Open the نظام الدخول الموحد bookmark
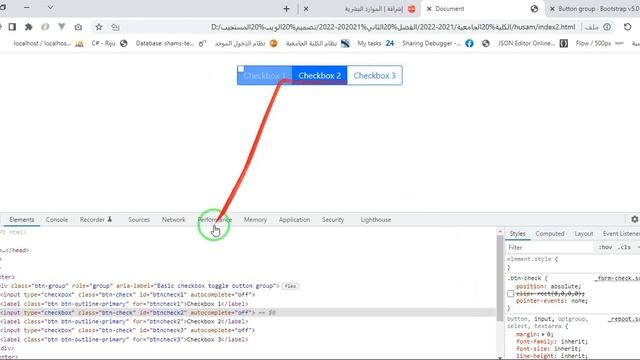Screen dimensions: 640x360 pos(246,43)
